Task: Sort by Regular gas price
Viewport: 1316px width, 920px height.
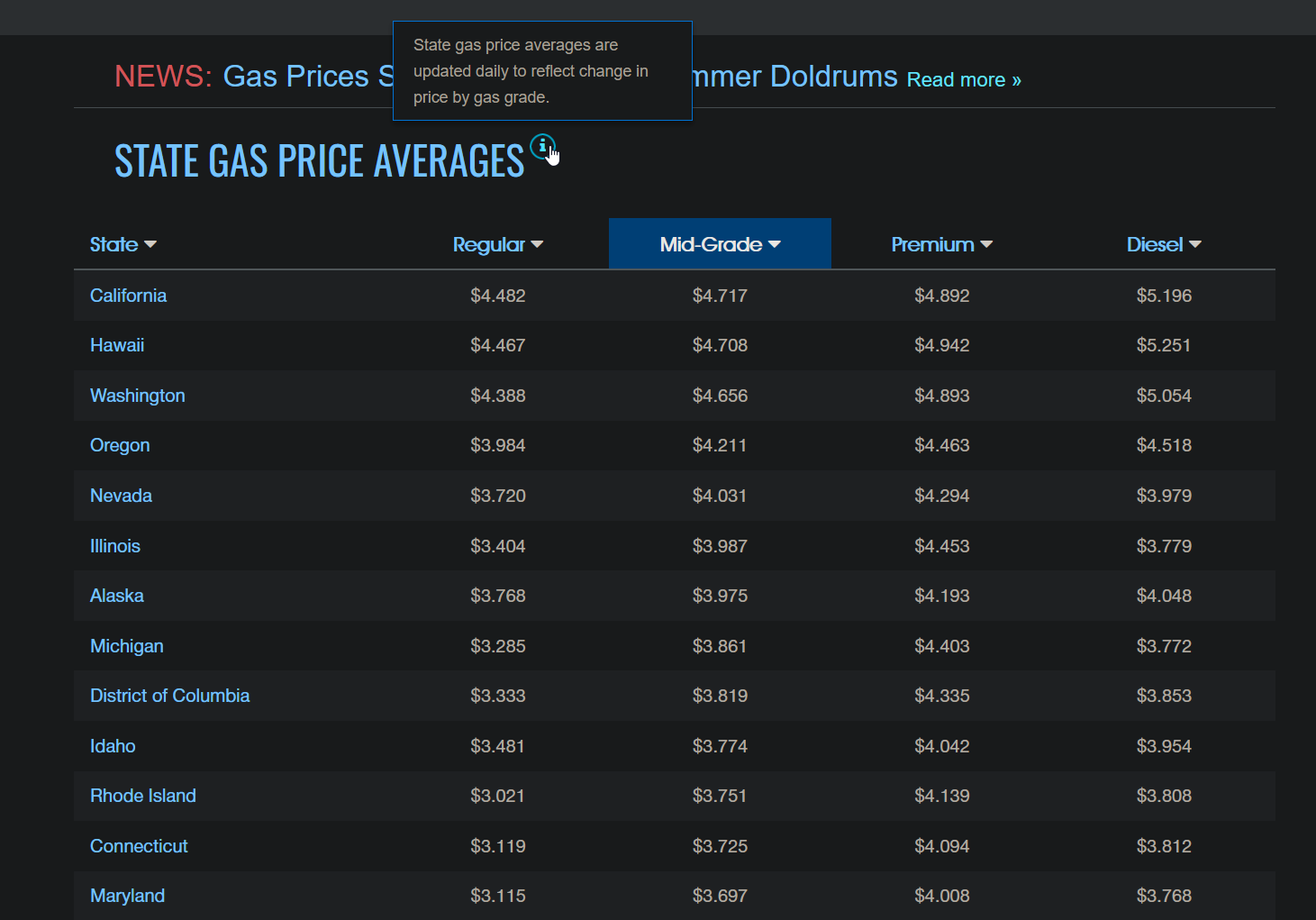Action: 498,244
